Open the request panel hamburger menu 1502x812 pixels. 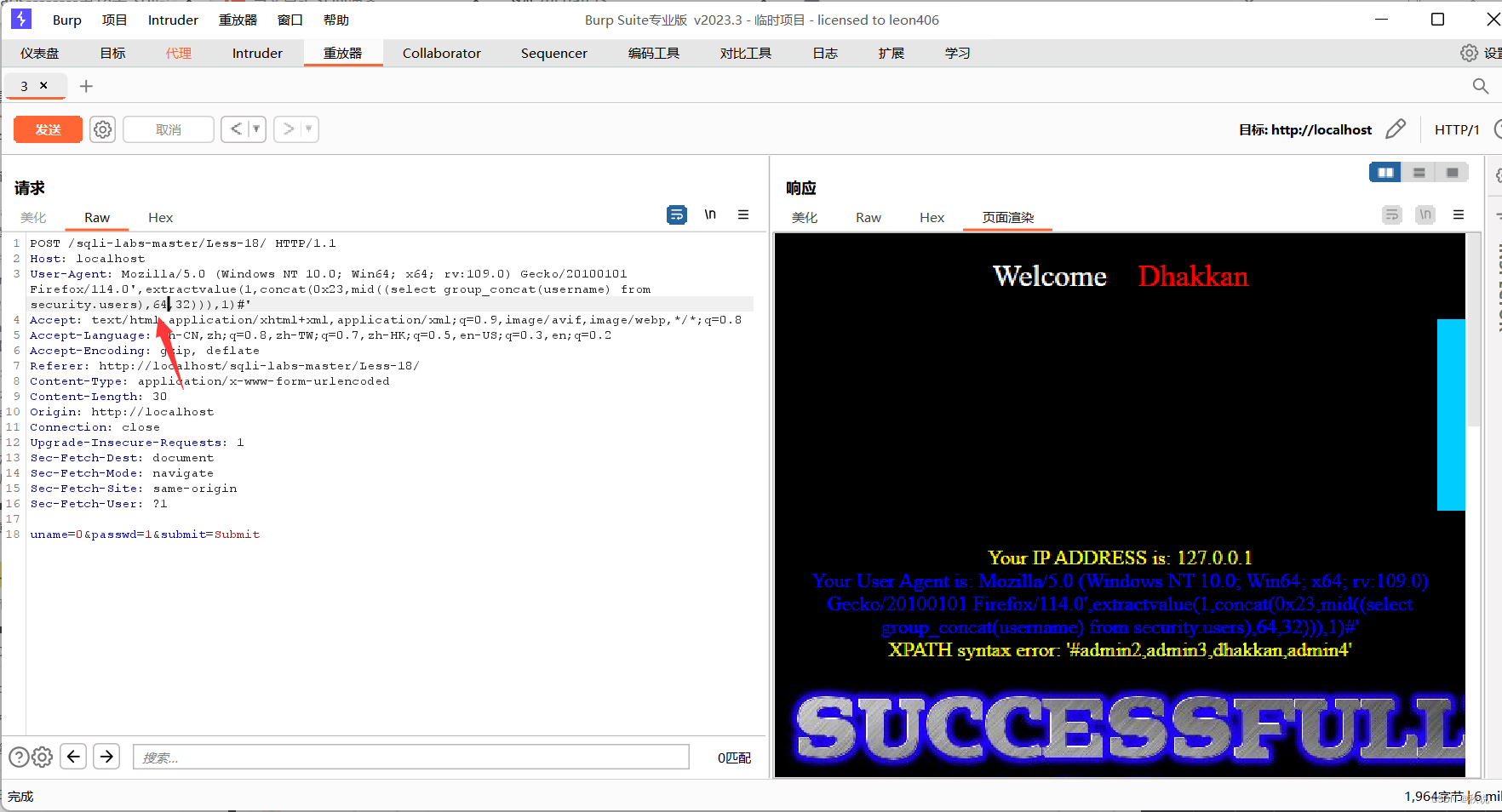coord(743,214)
